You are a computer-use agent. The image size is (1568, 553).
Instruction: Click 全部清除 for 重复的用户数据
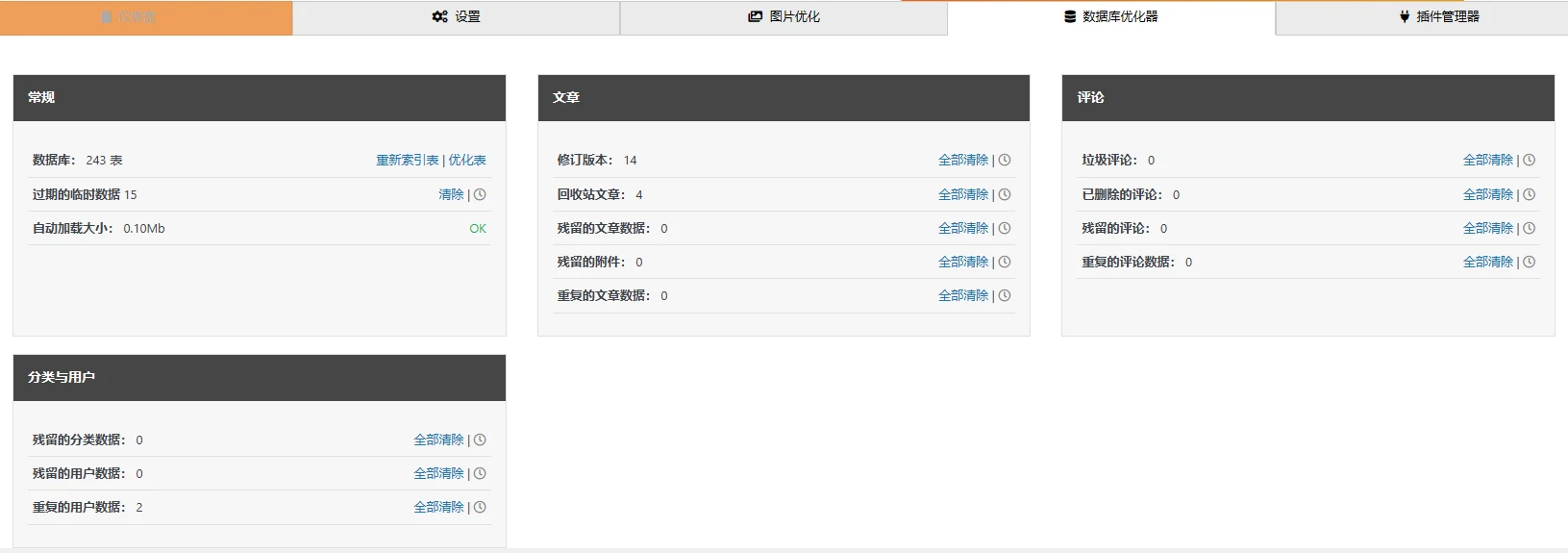(438, 507)
